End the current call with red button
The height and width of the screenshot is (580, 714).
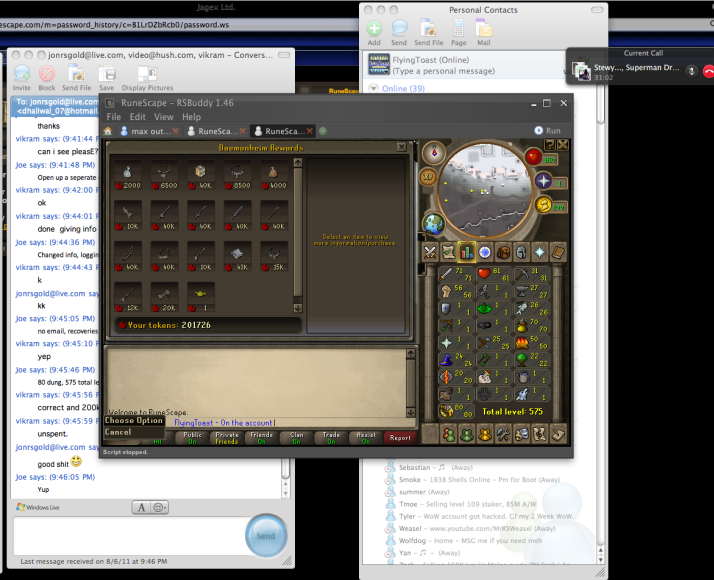point(709,71)
